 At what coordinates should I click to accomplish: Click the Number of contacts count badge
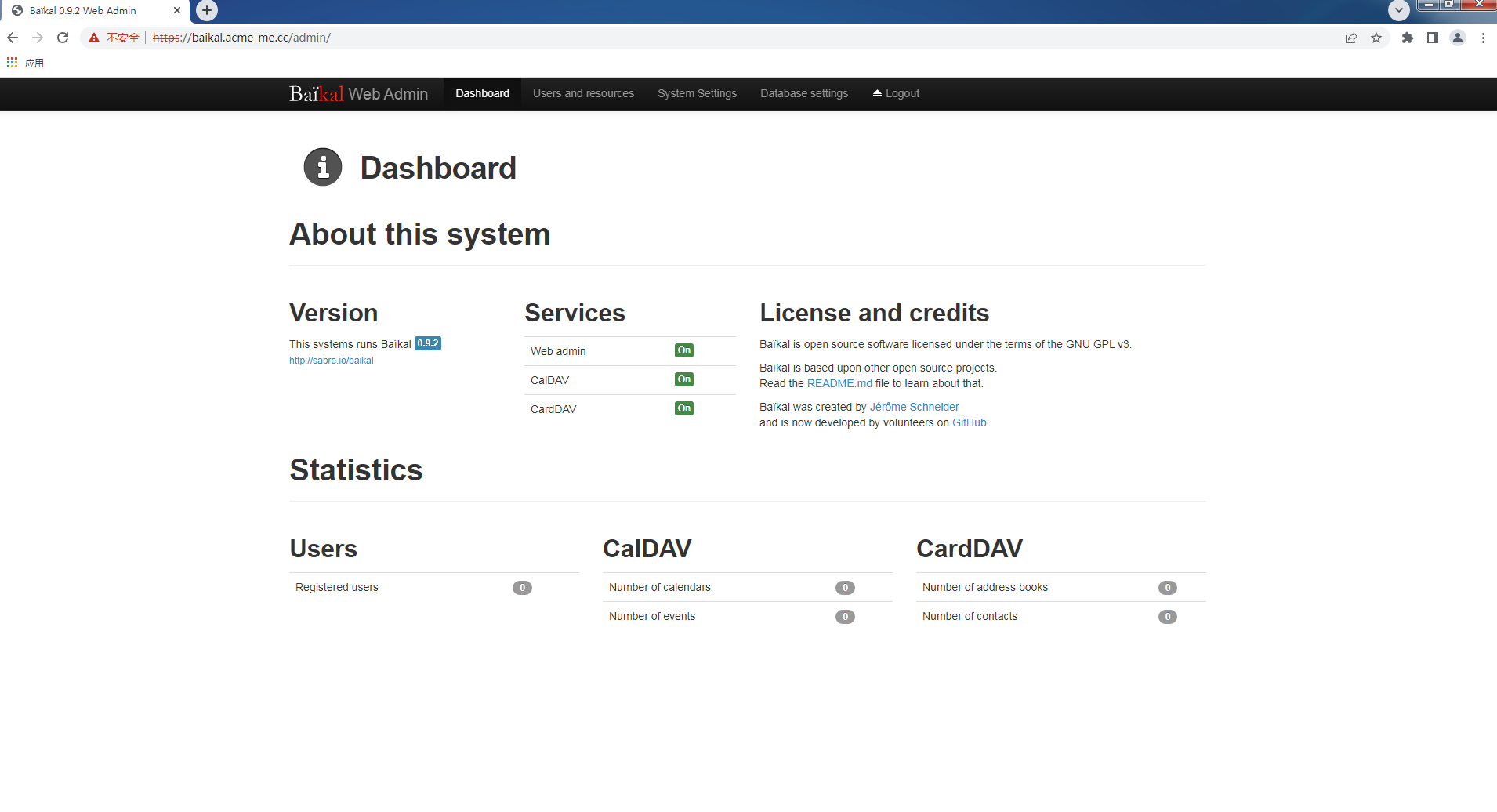coord(1168,617)
